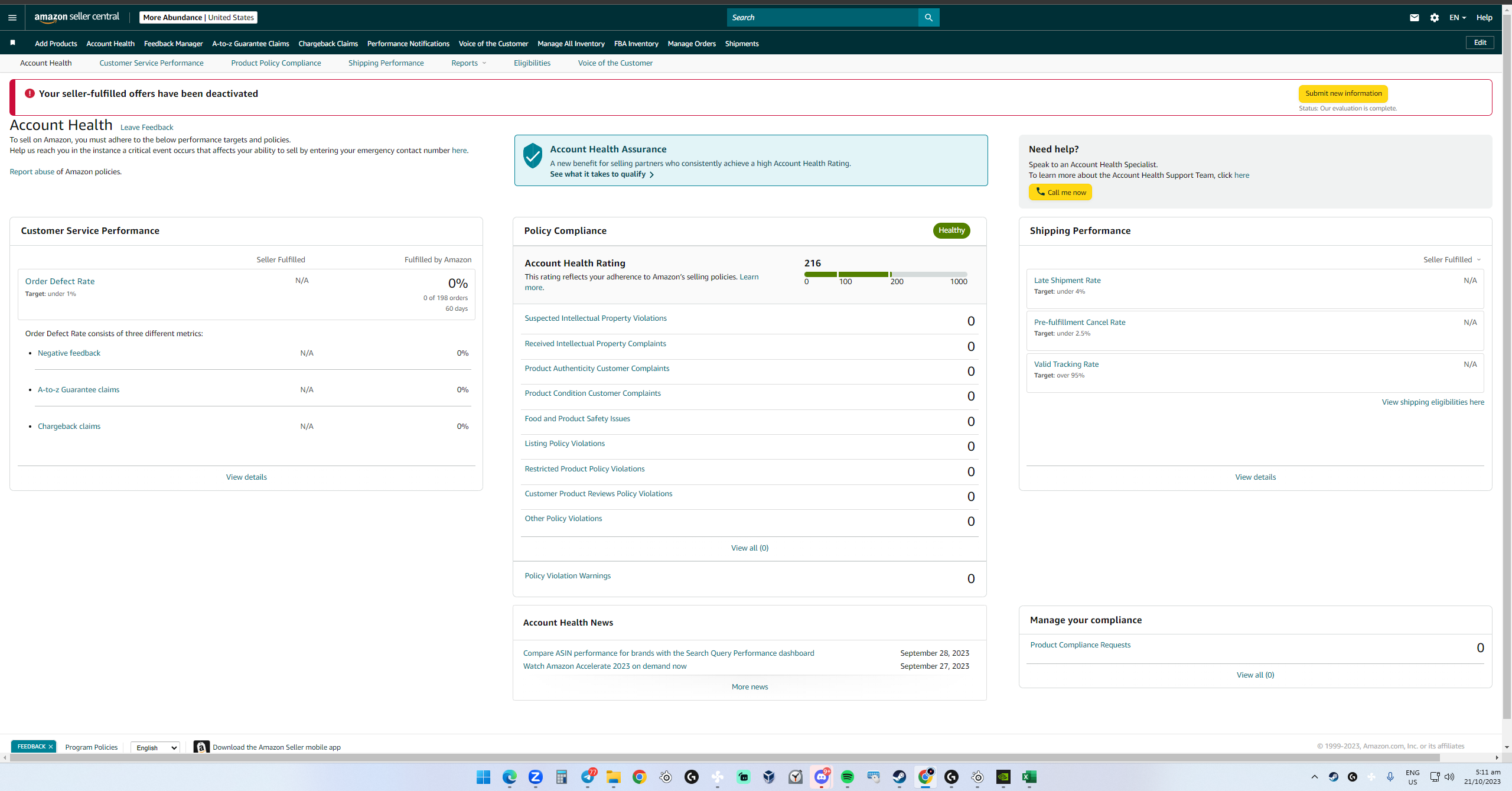Open Product Compliance Requests link
1512x791 pixels.
click(1080, 645)
